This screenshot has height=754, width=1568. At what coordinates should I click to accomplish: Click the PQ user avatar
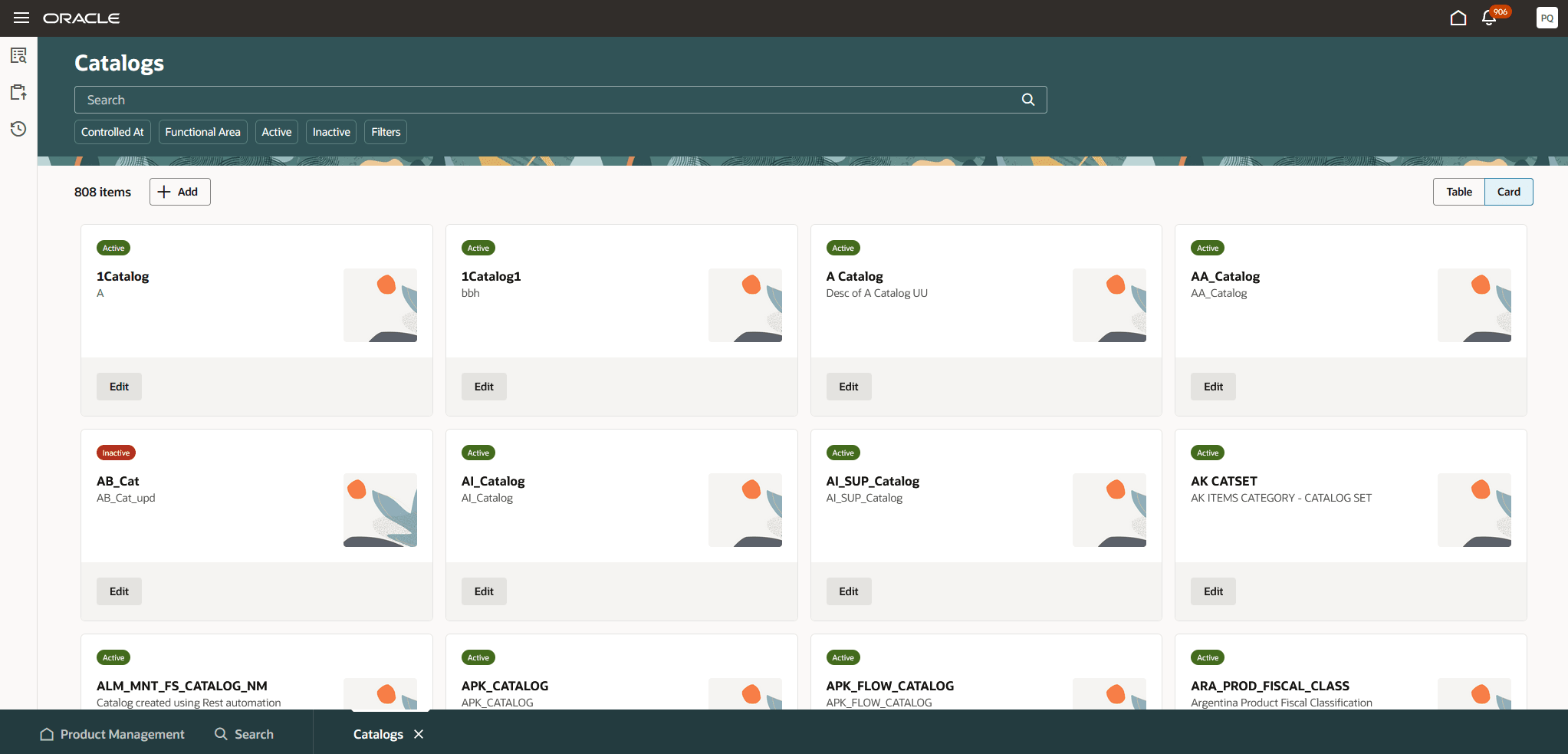[1547, 18]
